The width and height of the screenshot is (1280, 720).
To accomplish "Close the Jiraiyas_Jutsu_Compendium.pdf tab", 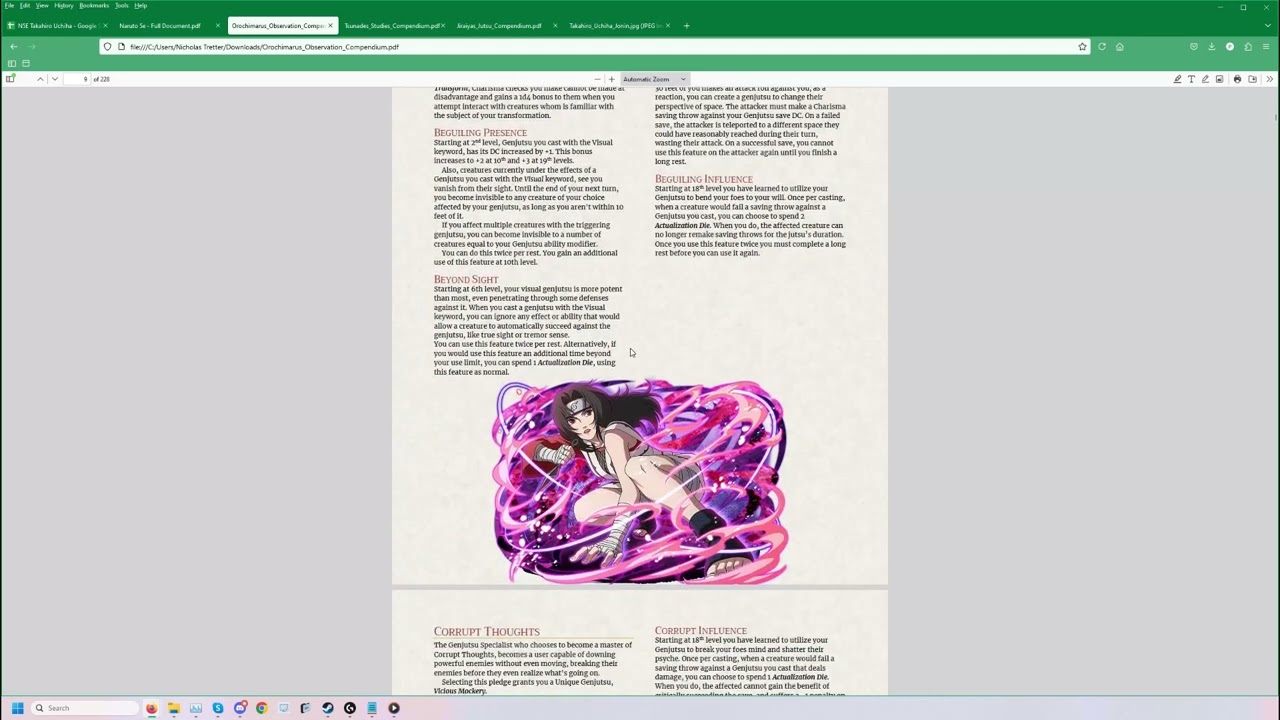I will (555, 25).
